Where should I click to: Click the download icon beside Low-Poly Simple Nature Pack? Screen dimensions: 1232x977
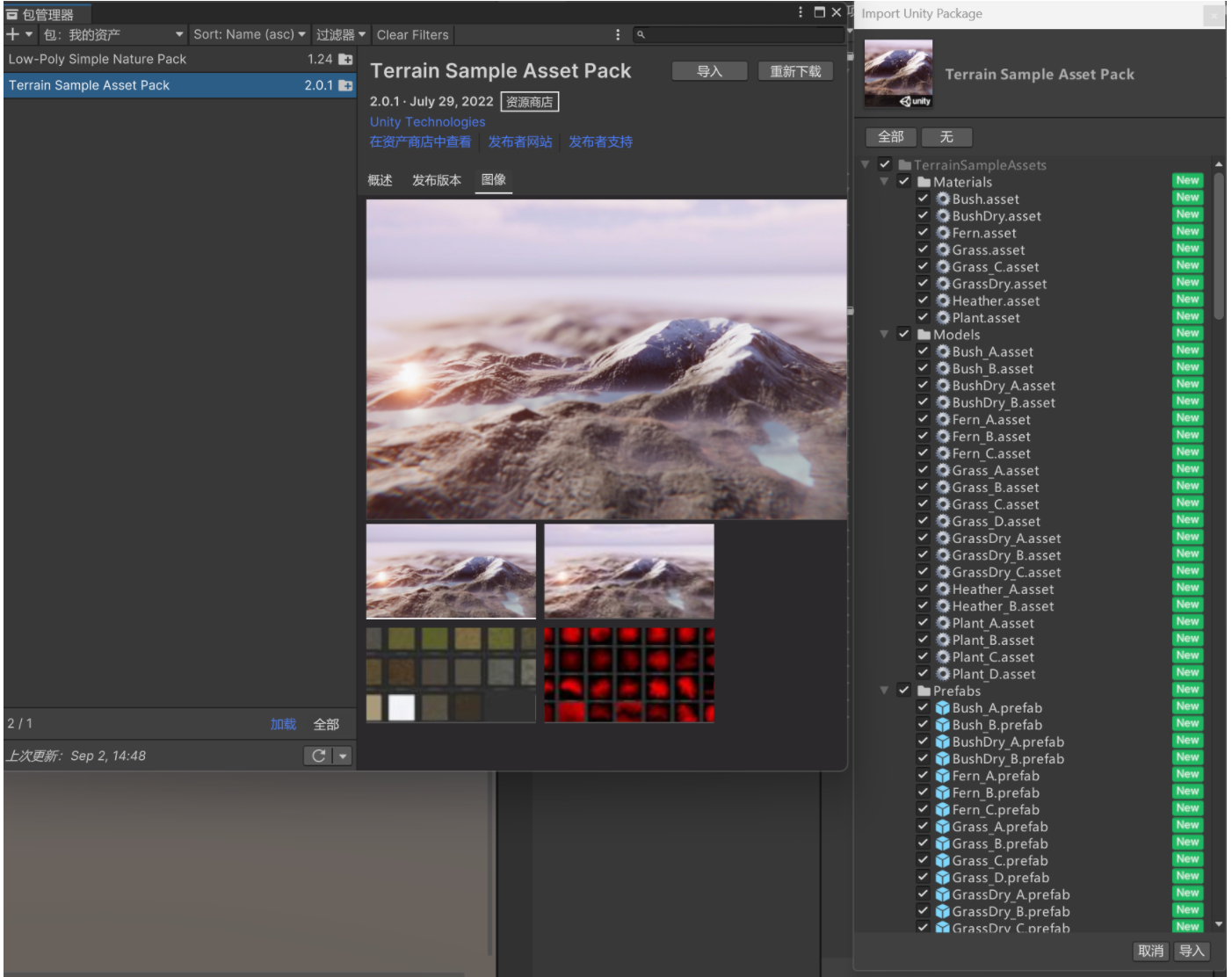pos(345,60)
